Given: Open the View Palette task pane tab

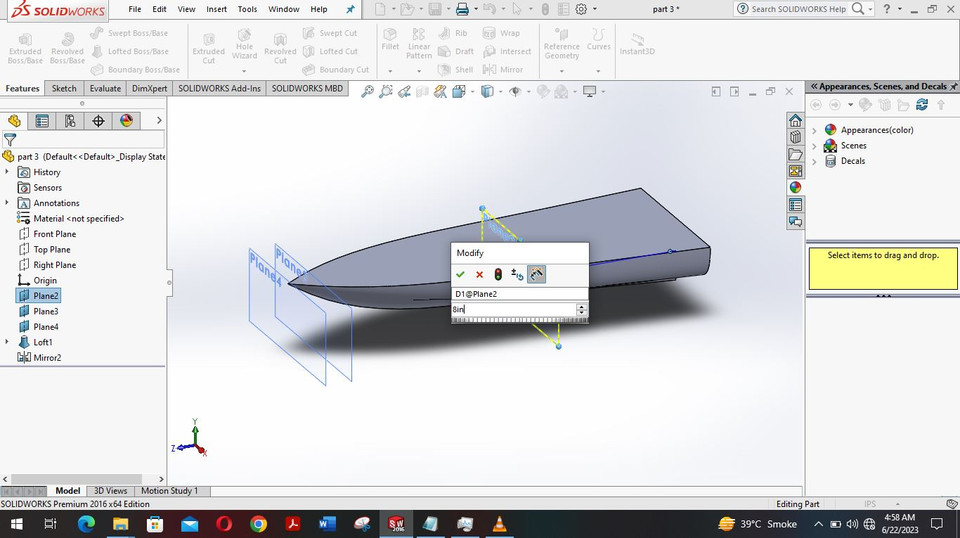Looking at the screenshot, I should pyautogui.click(x=795, y=171).
